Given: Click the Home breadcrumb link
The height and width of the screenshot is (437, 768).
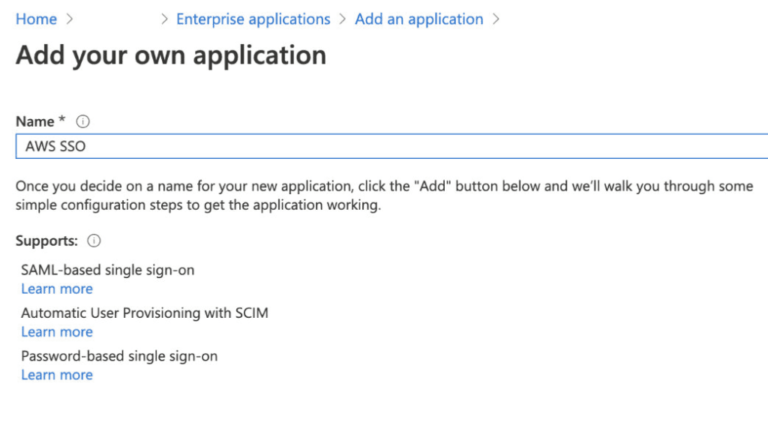Looking at the screenshot, I should [x=36, y=19].
